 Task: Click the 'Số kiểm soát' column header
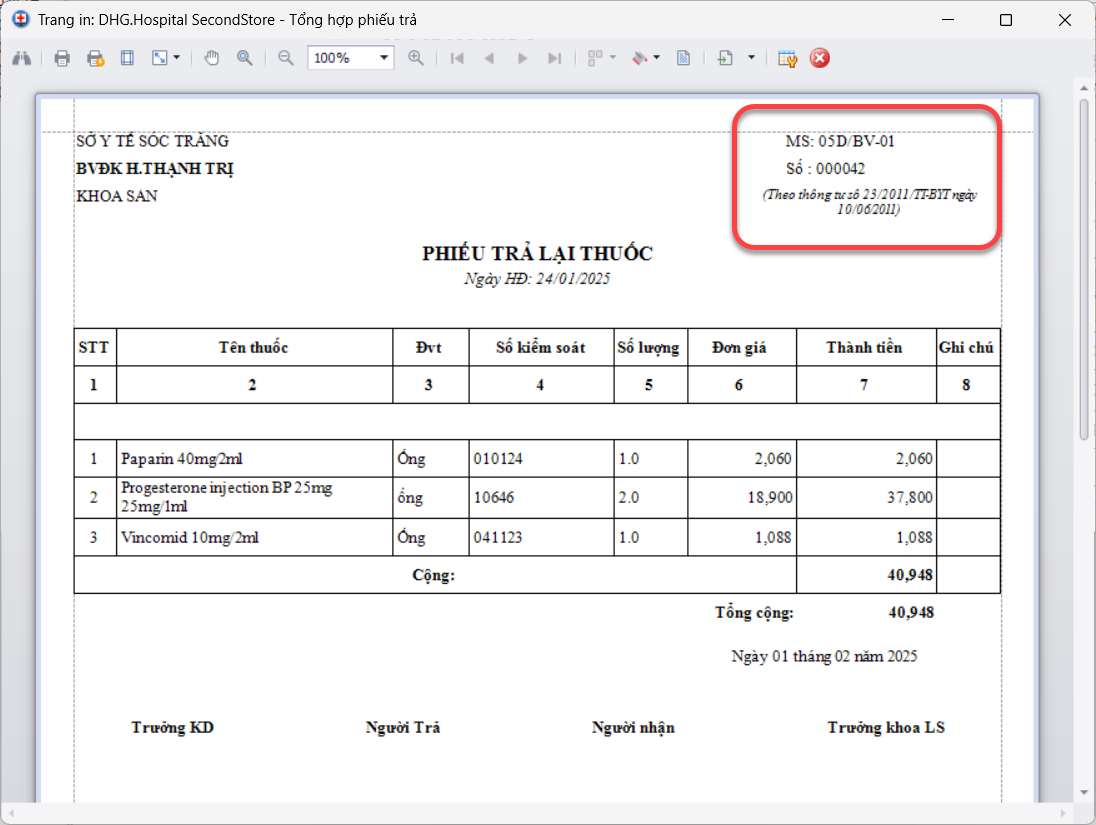[540, 347]
